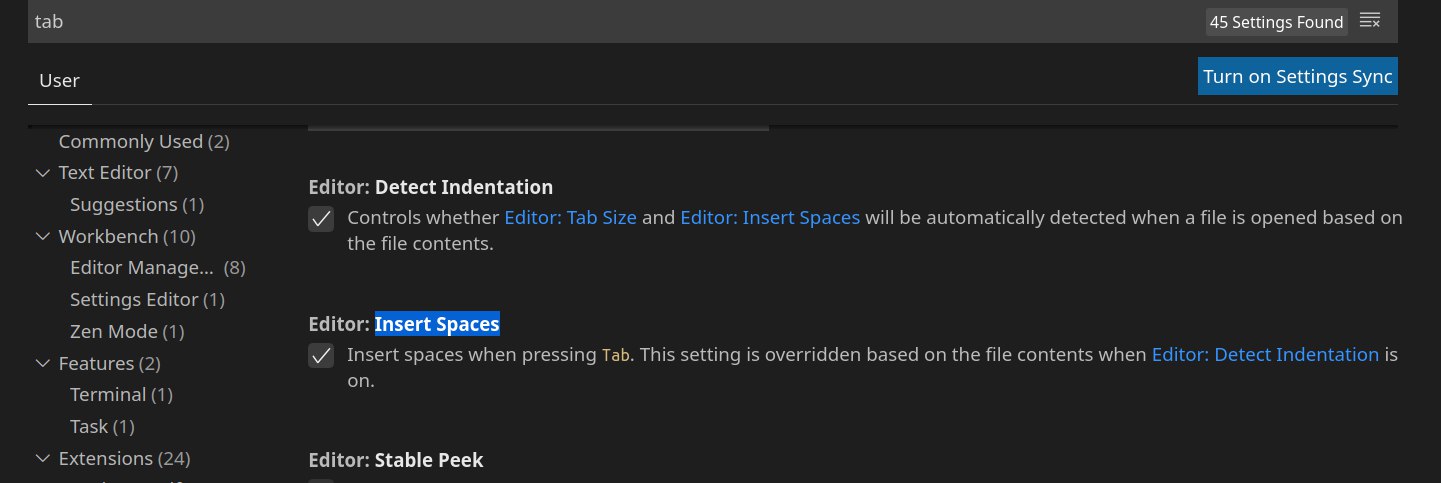Image resolution: width=1441 pixels, height=483 pixels.
Task: Open Editor Management settings group
Action: (158, 268)
